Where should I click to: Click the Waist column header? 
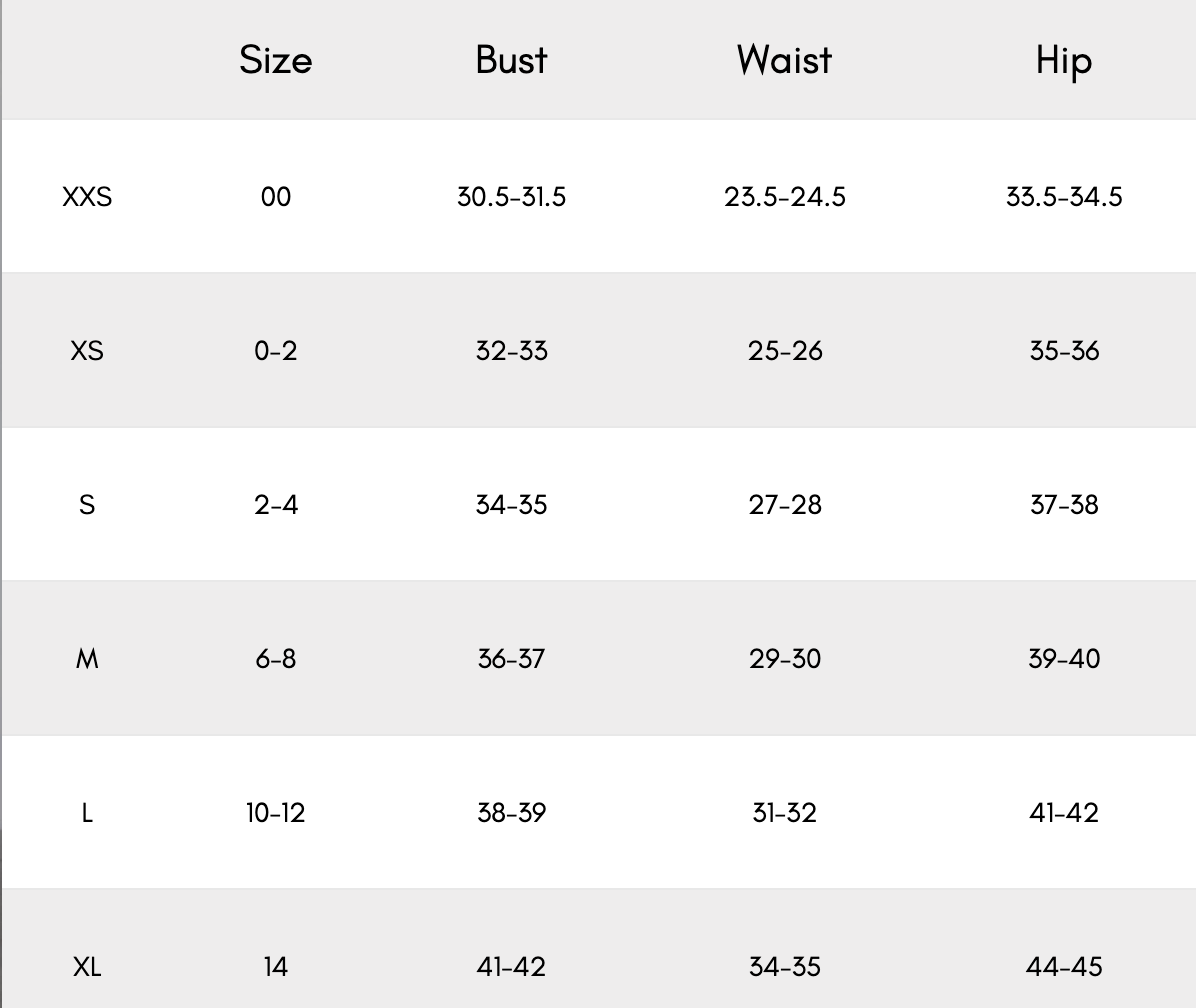[784, 60]
